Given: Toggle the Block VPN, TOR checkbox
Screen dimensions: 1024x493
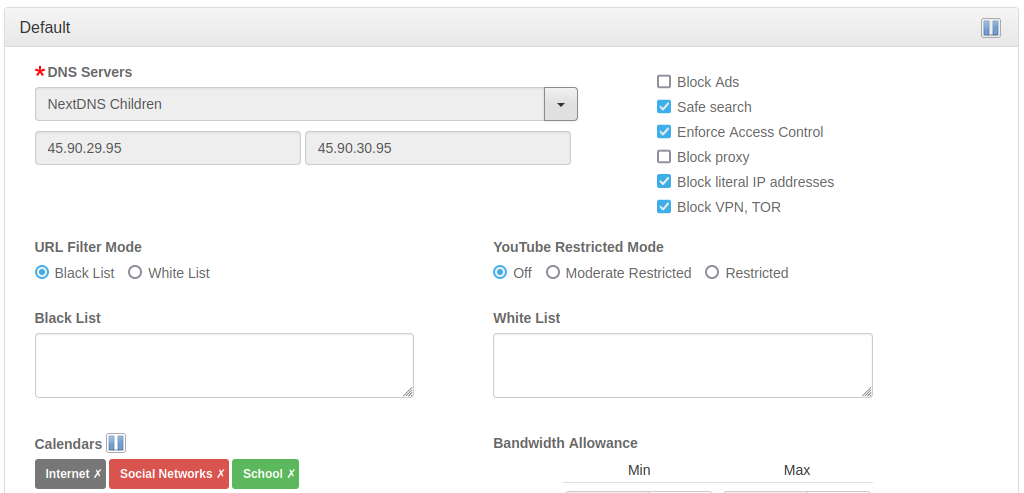Looking at the screenshot, I should tap(664, 207).
